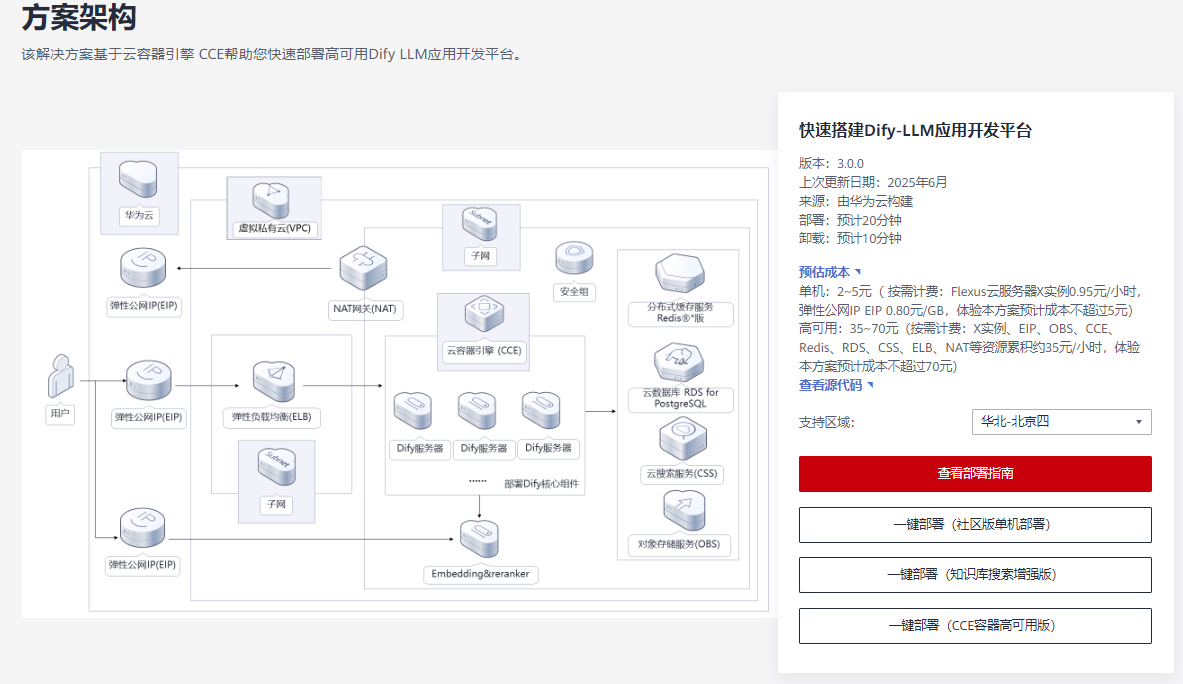Click the red 查看部署指南 button
This screenshot has height=684, width=1183.
[x=975, y=474]
